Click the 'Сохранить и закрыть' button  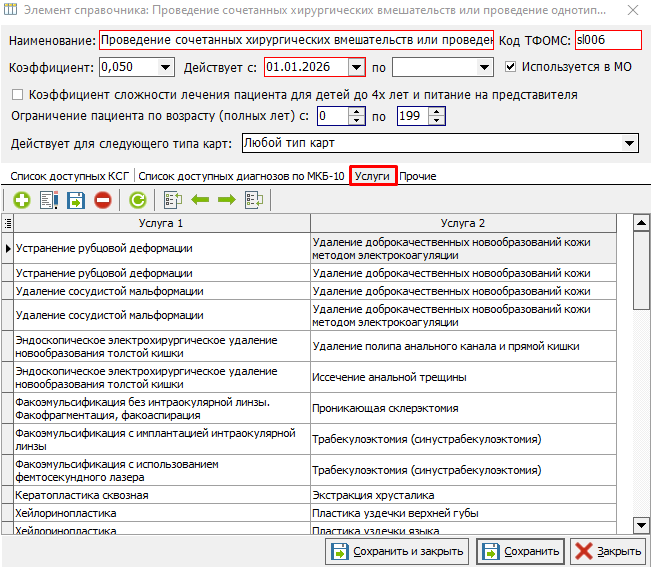click(x=396, y=551)
